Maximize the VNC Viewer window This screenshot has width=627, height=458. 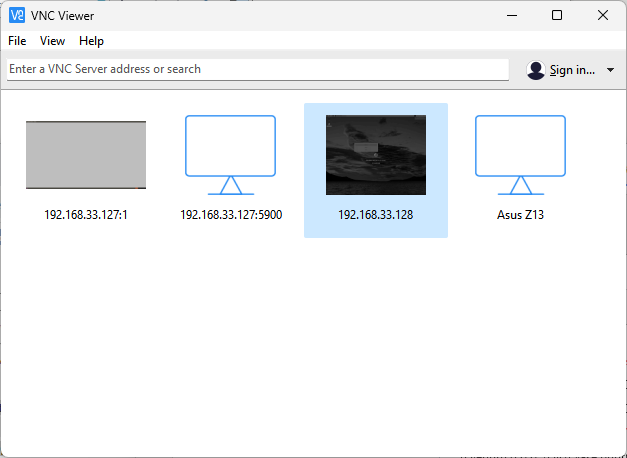557,15
